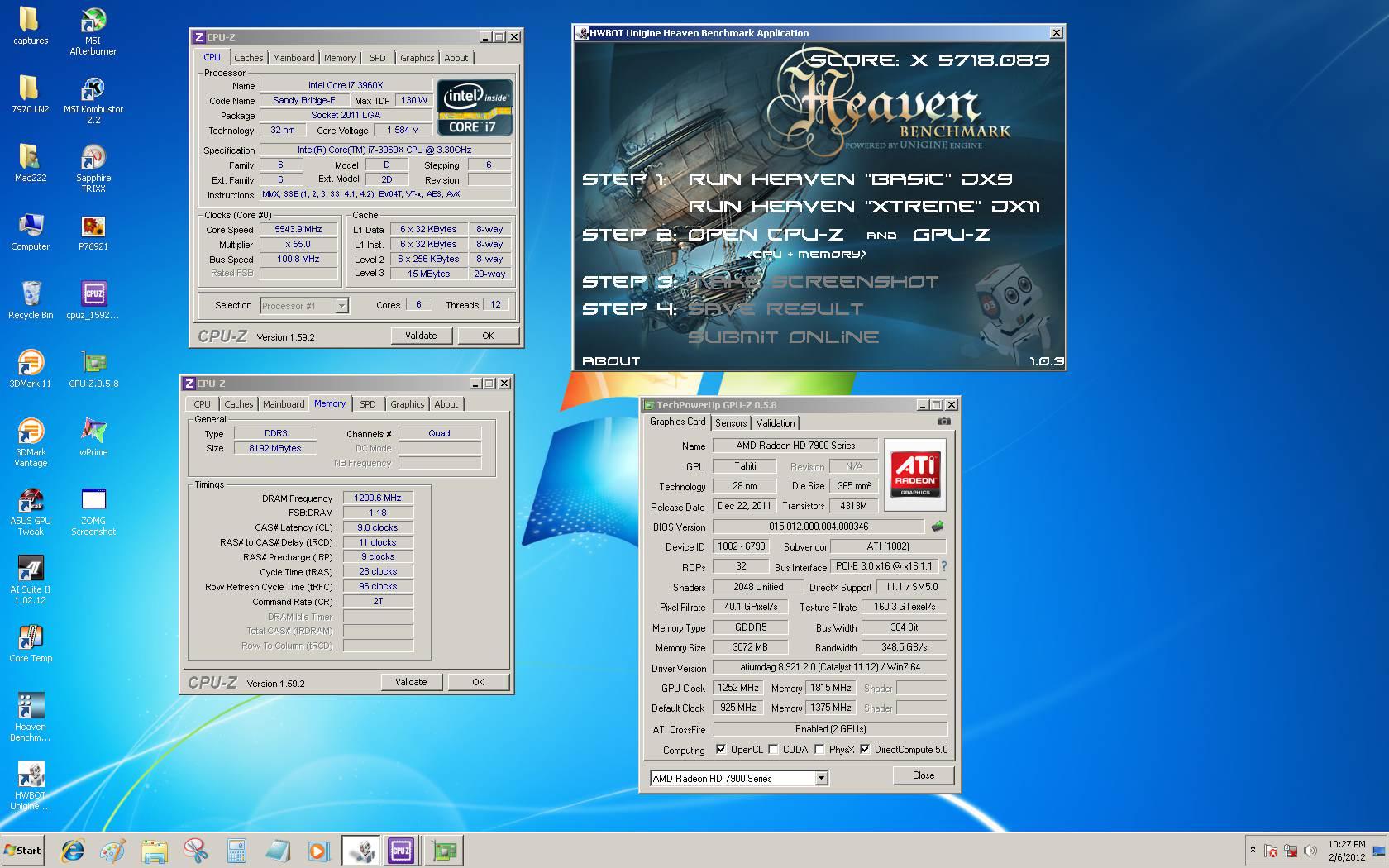Screen dimensions: 1389x868
Task: Show hidden system tray icons arrow
Action: click(x=1253, y=850)
